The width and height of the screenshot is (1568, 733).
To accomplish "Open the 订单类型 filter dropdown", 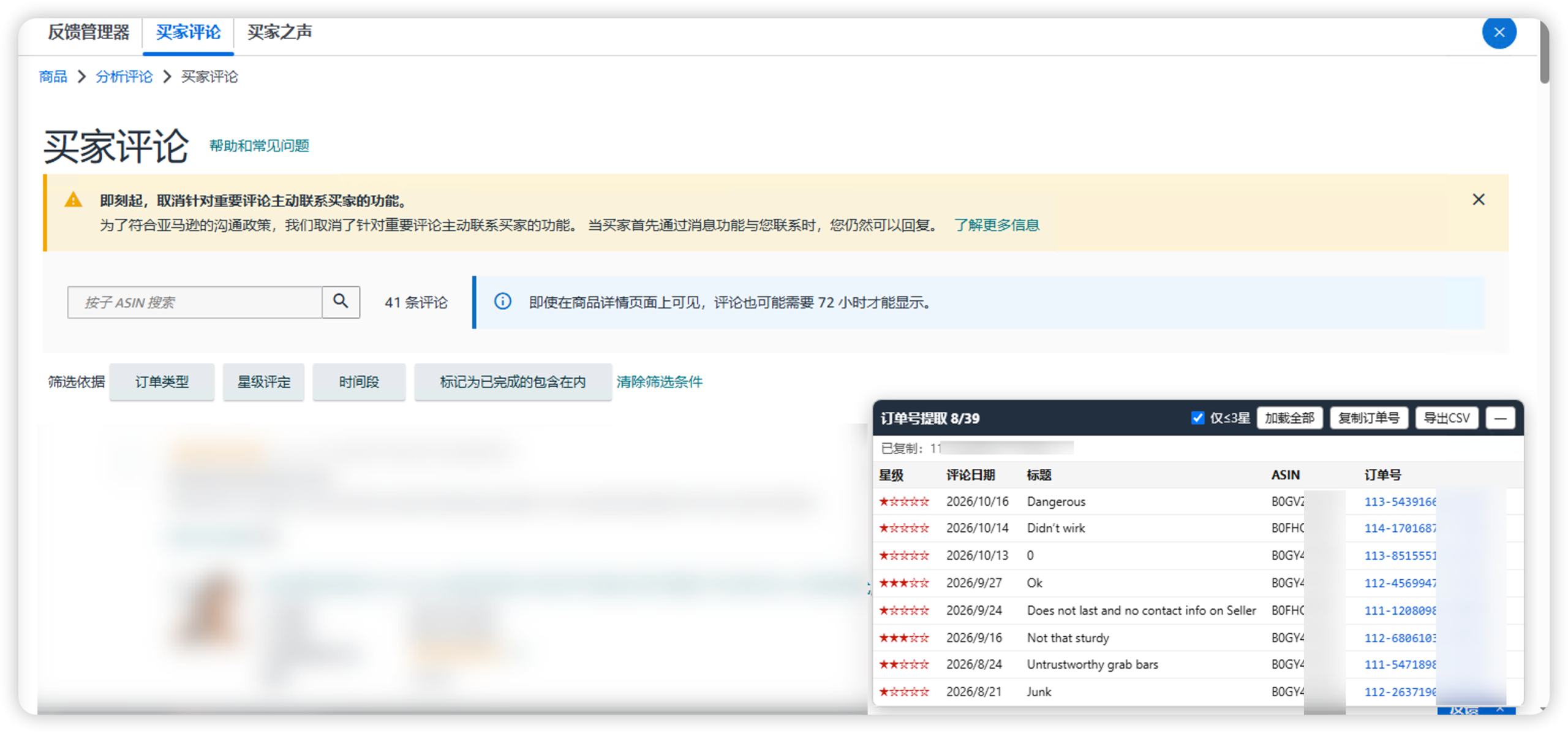I will click(x=162, y=382).
